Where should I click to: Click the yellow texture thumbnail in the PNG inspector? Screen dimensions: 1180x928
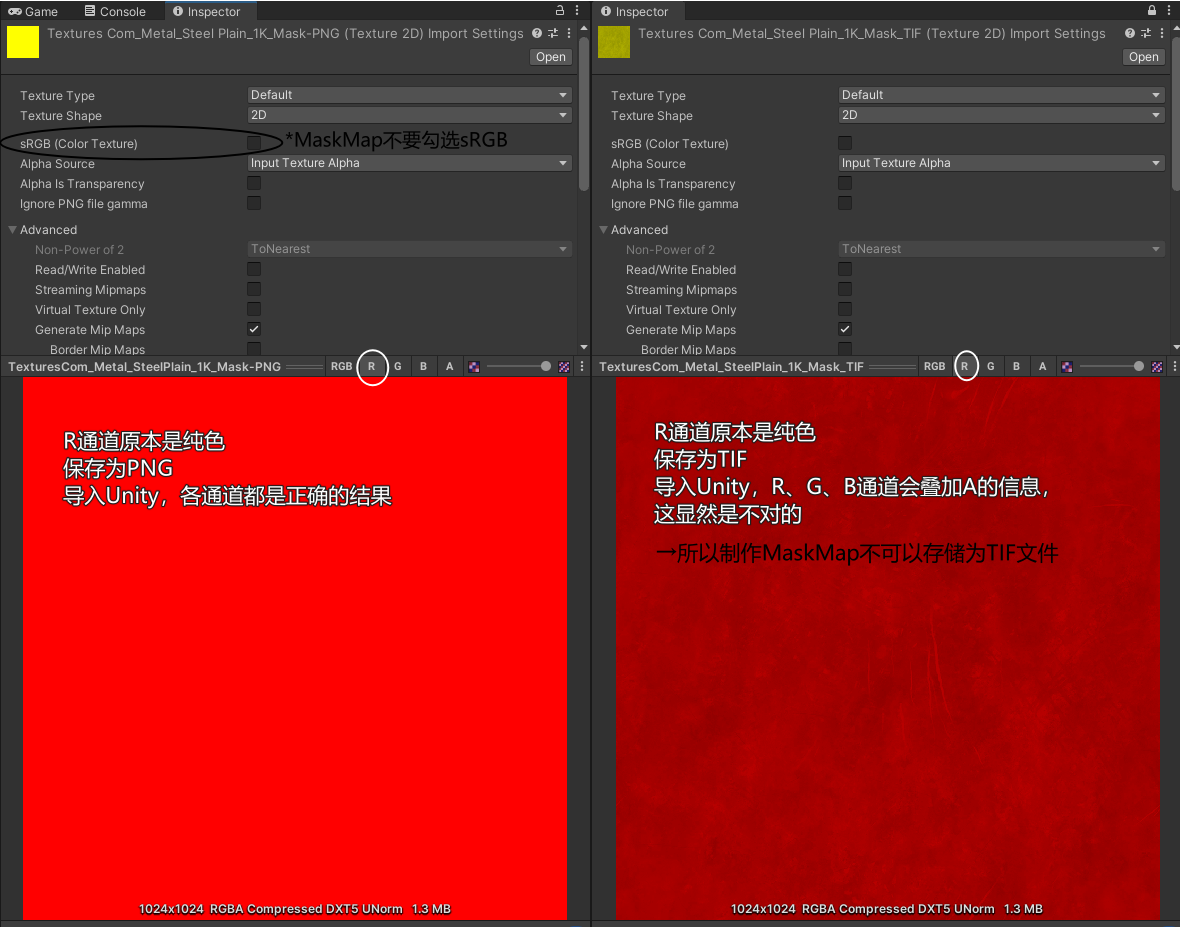22,43
